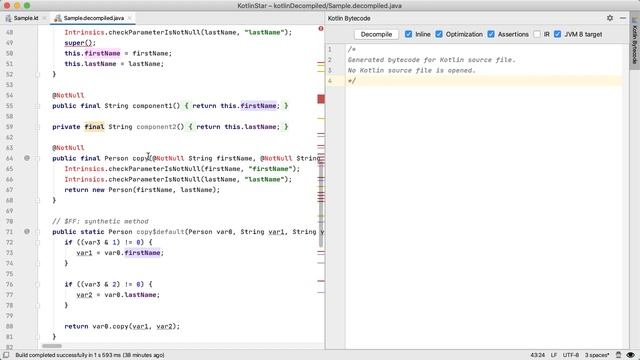Click the Decompile button
Viewport: 640px width, 360px height.
[x=376, y=34]
